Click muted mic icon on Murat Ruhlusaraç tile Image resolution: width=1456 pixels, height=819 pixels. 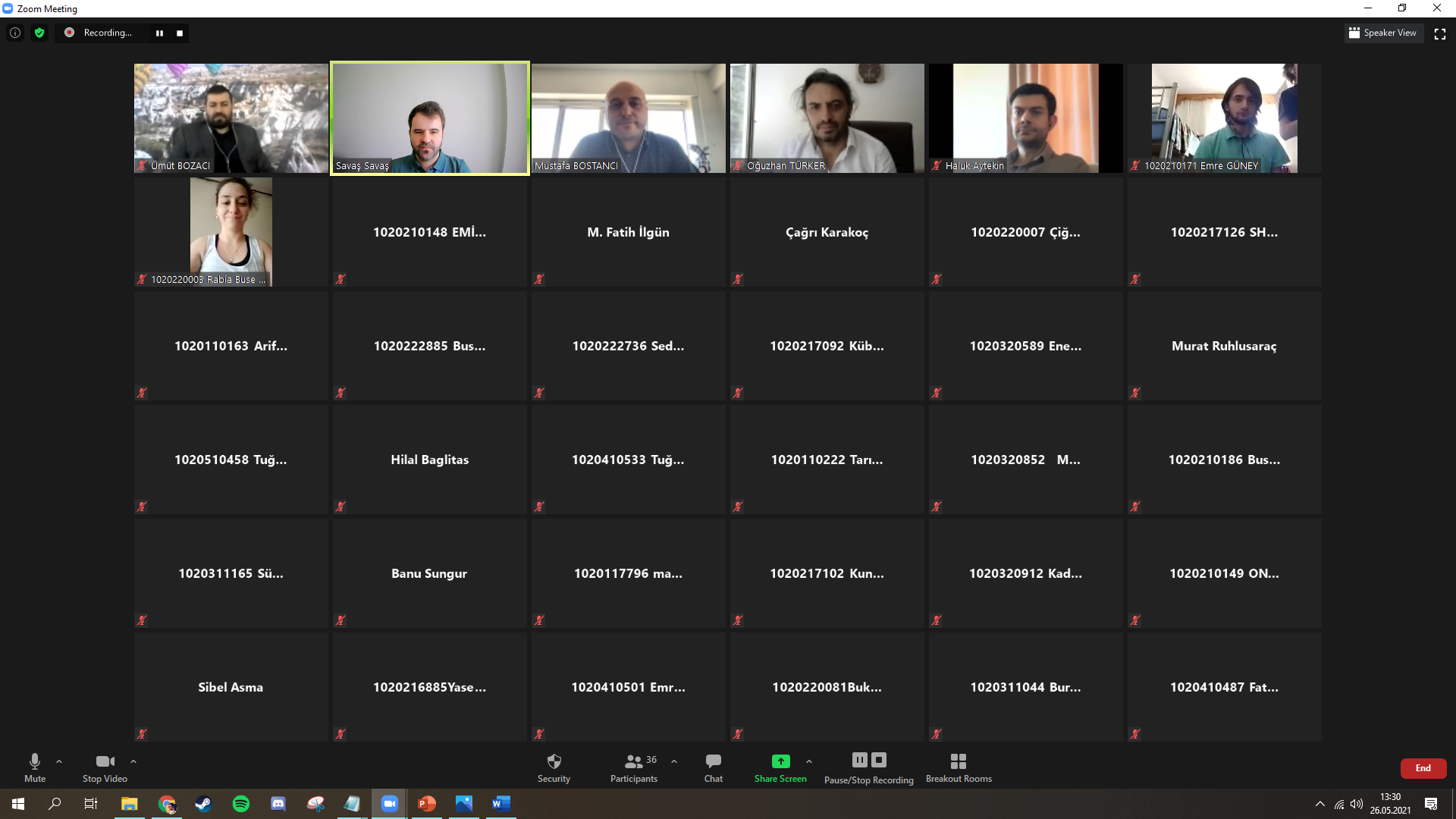coord(1135,393)
